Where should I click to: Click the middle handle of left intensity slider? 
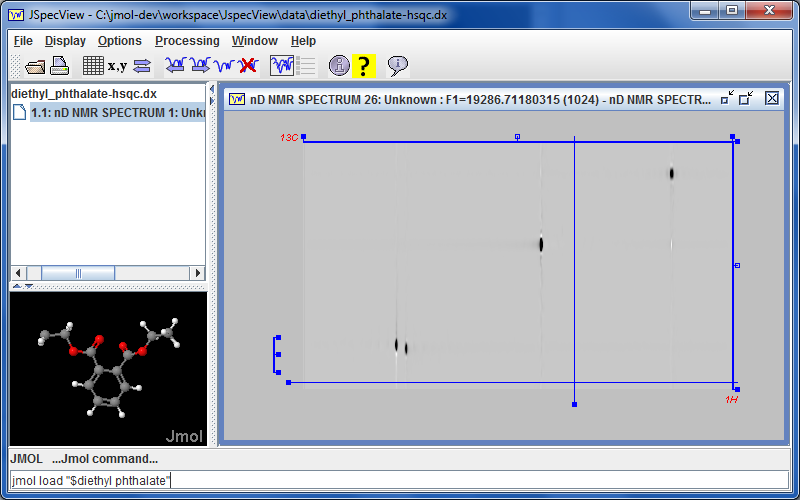point(278,354)
